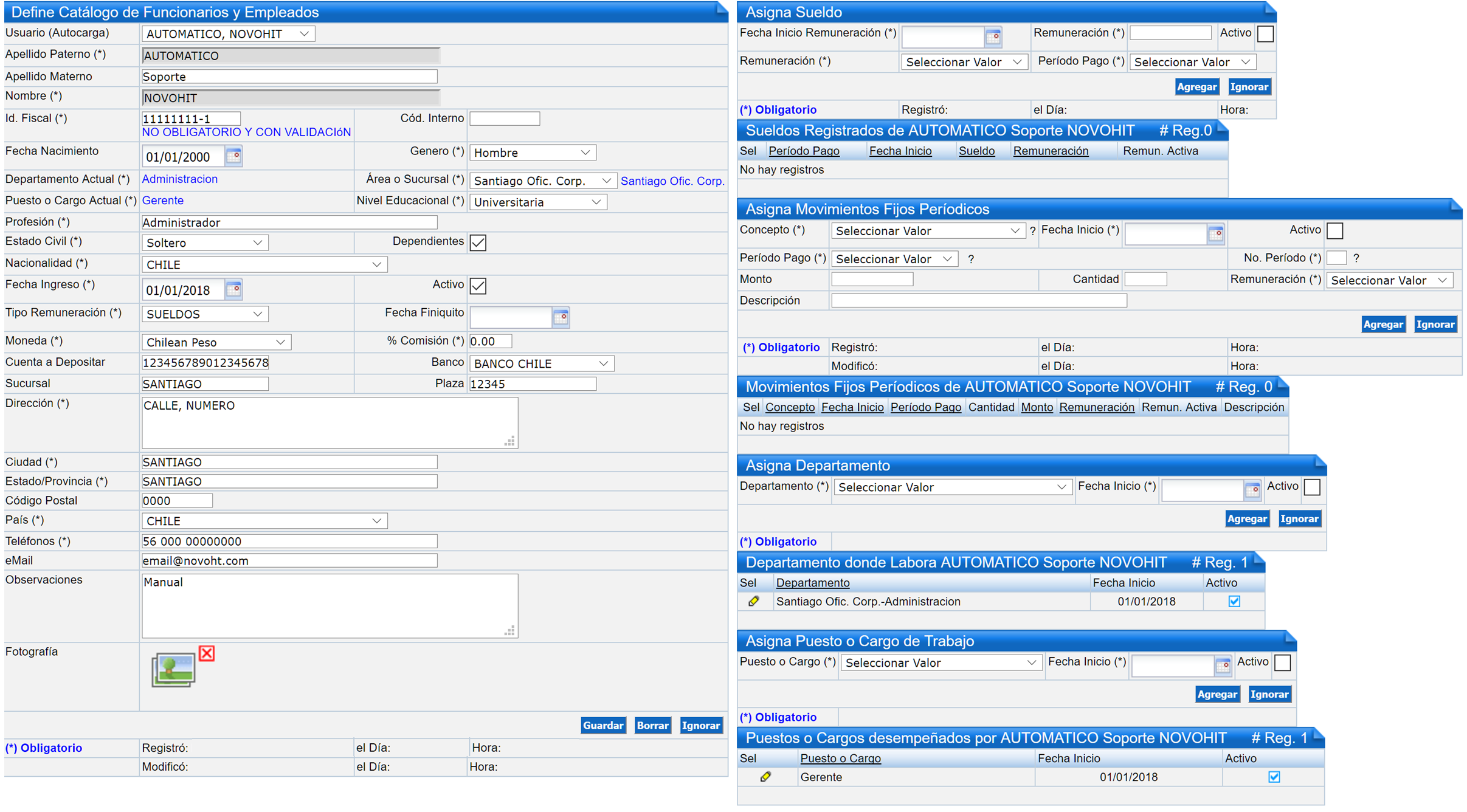Screen dimensions: 1467x812
Task: Enable Activo checkbox in Asigna Sueldo
Action: click(x=1265, y=34)
